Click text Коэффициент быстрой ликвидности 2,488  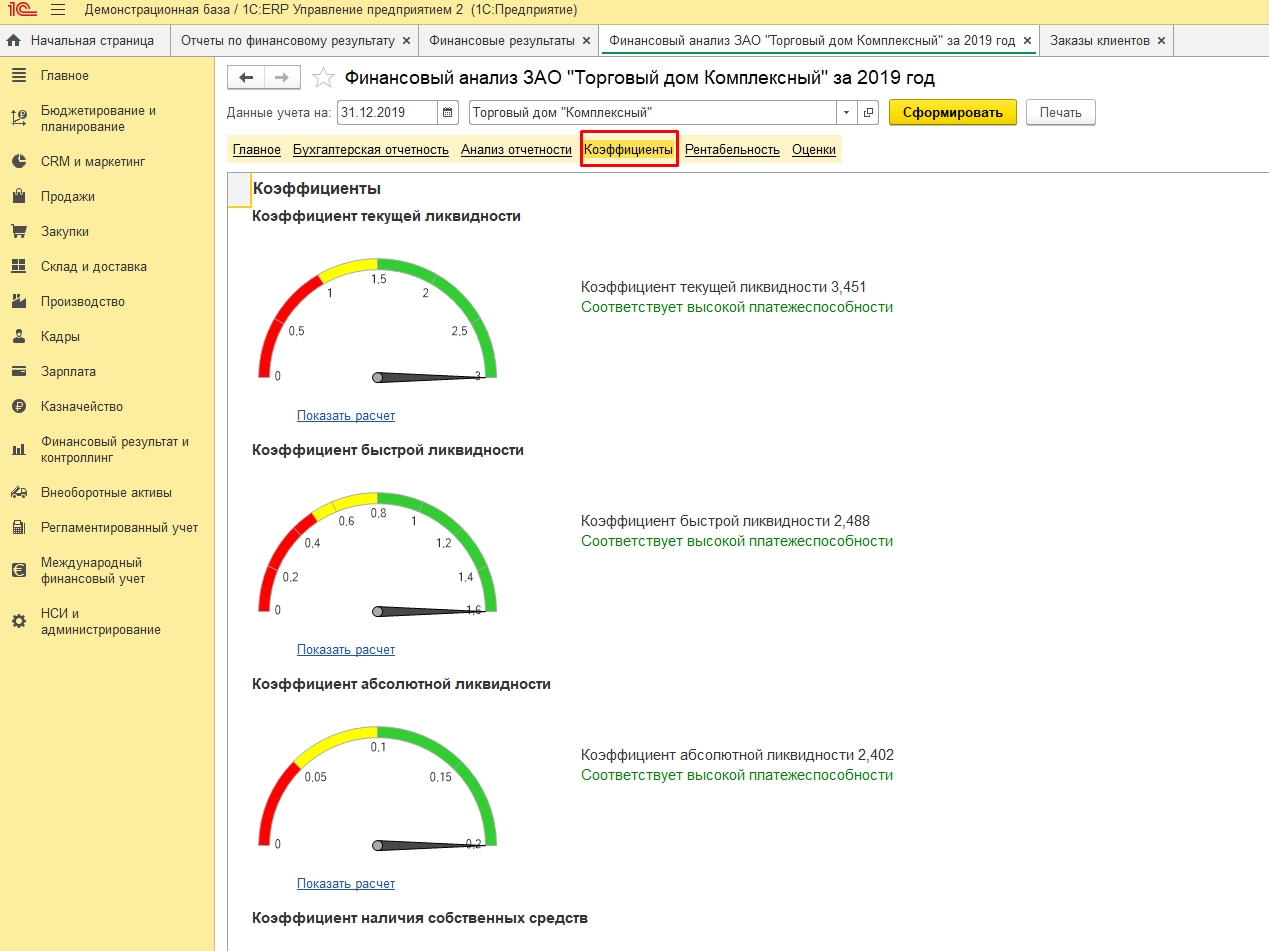(725, 521)
